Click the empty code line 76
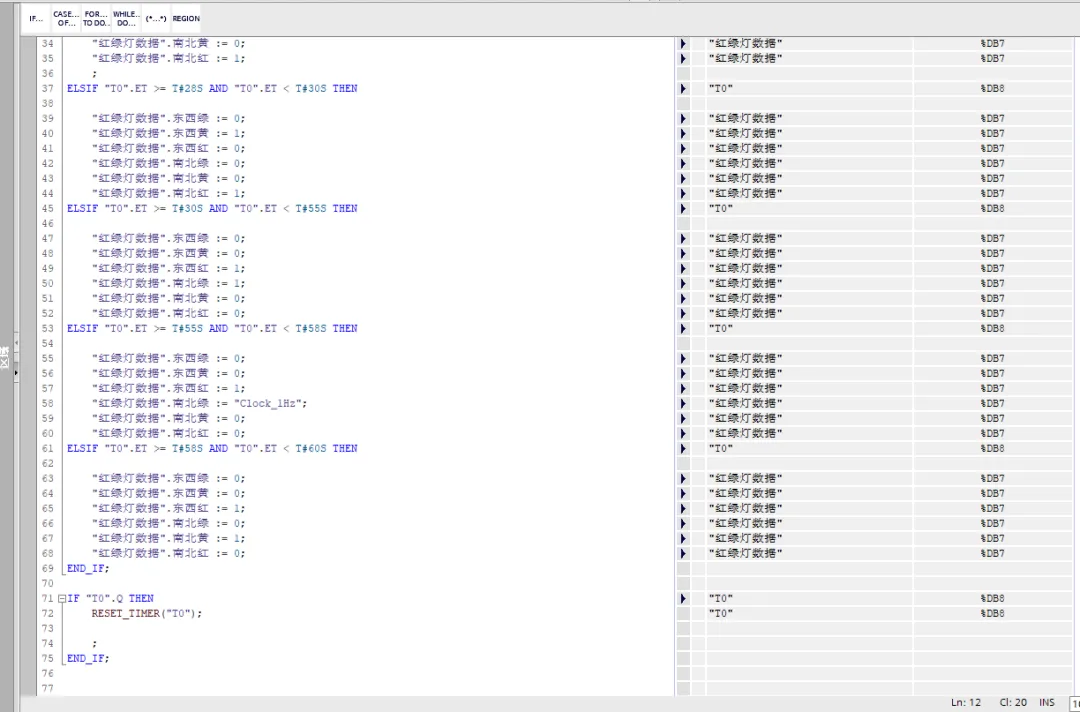The width and height of the screenshot is (1080, 712). tap(368, 673)
